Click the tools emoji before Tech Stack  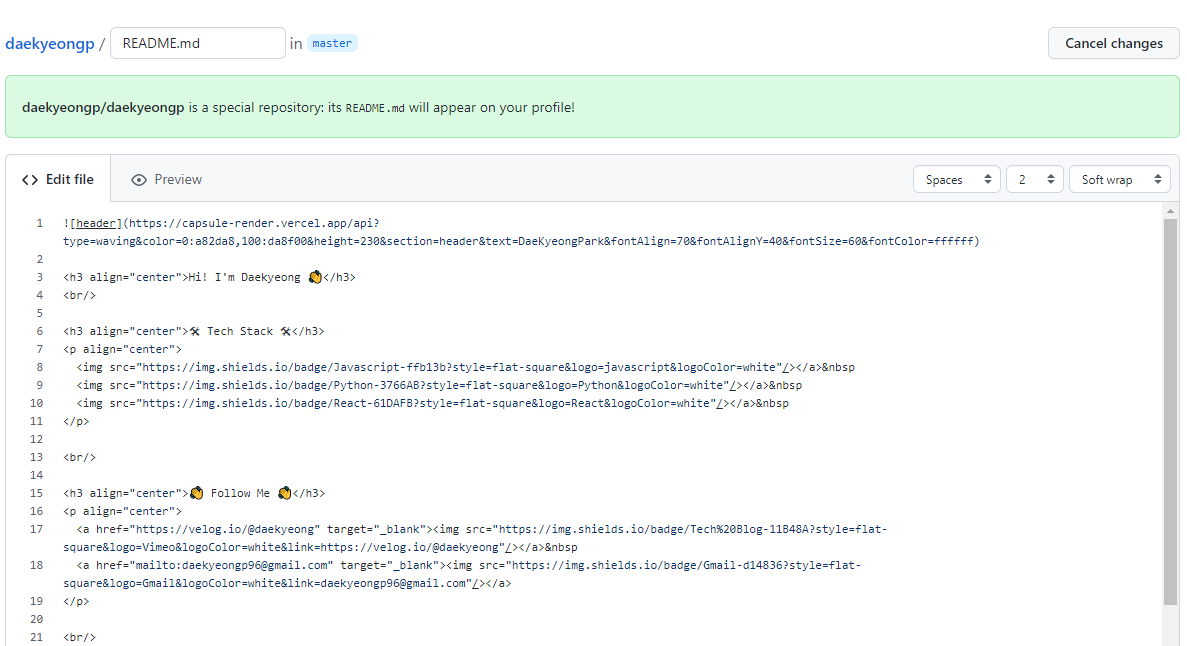(195, 331)
